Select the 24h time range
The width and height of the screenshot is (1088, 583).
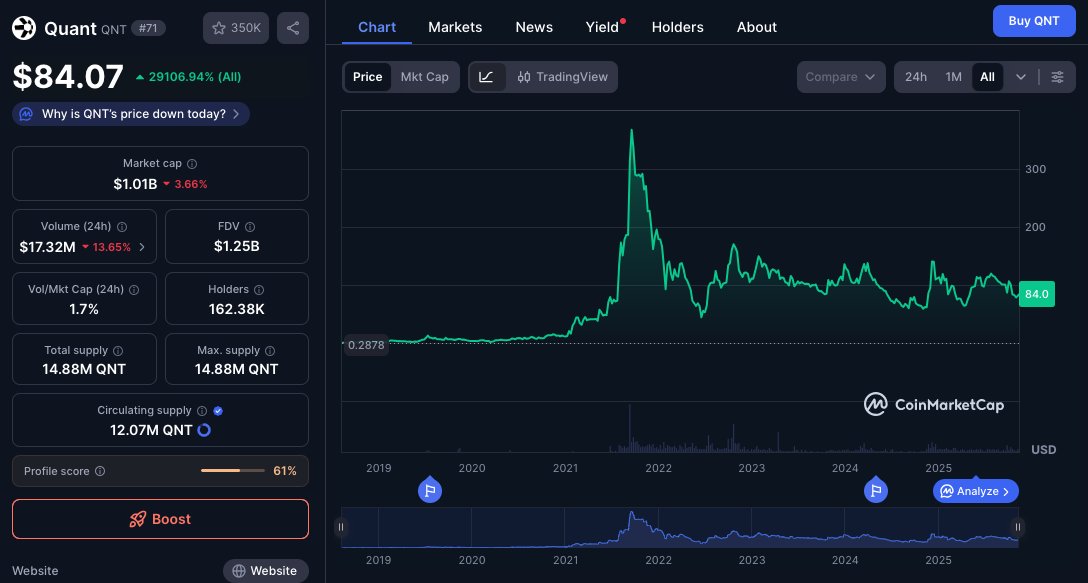(915, 77)
